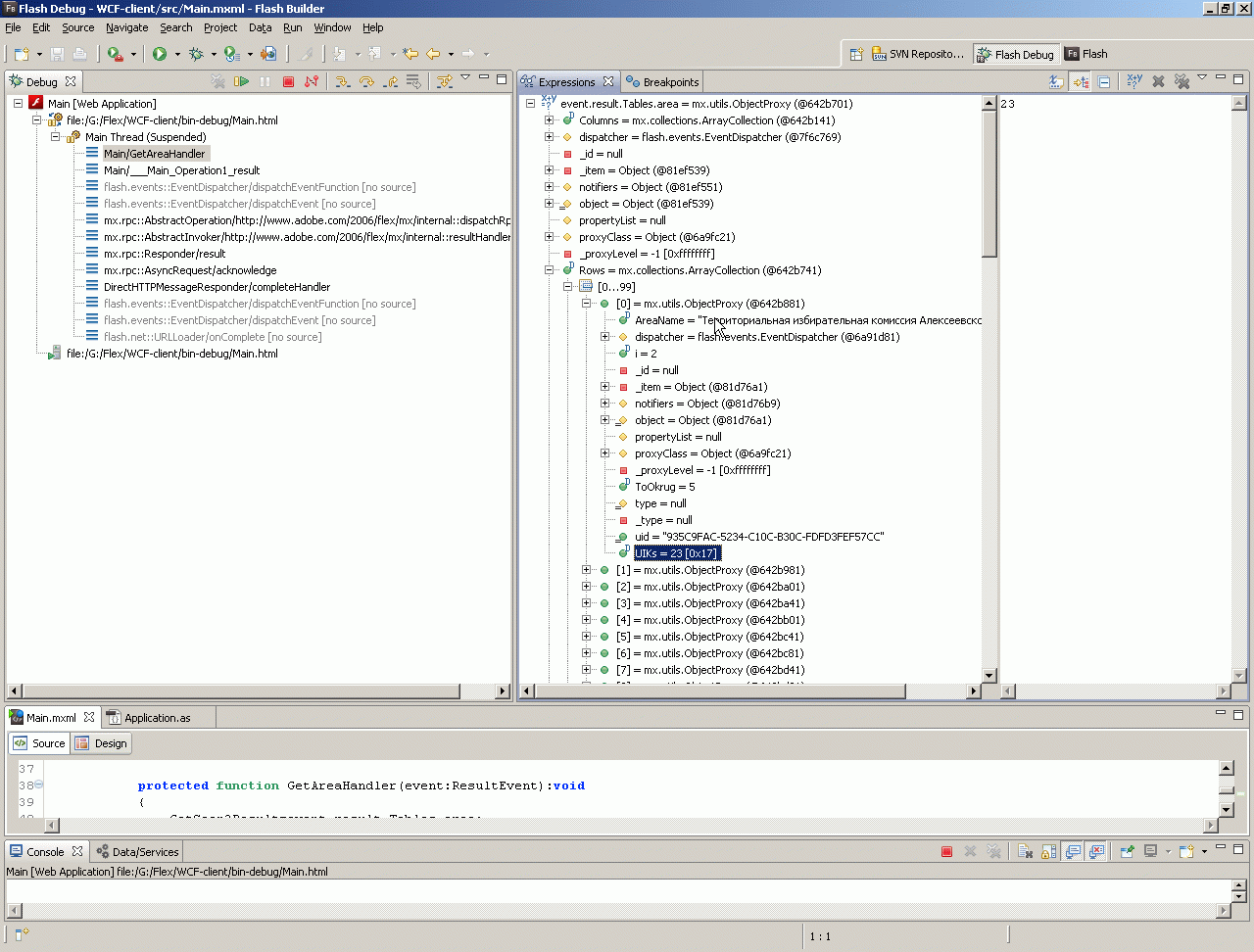
Task: Click Clear Console icon
Action: click(1026, 851)
